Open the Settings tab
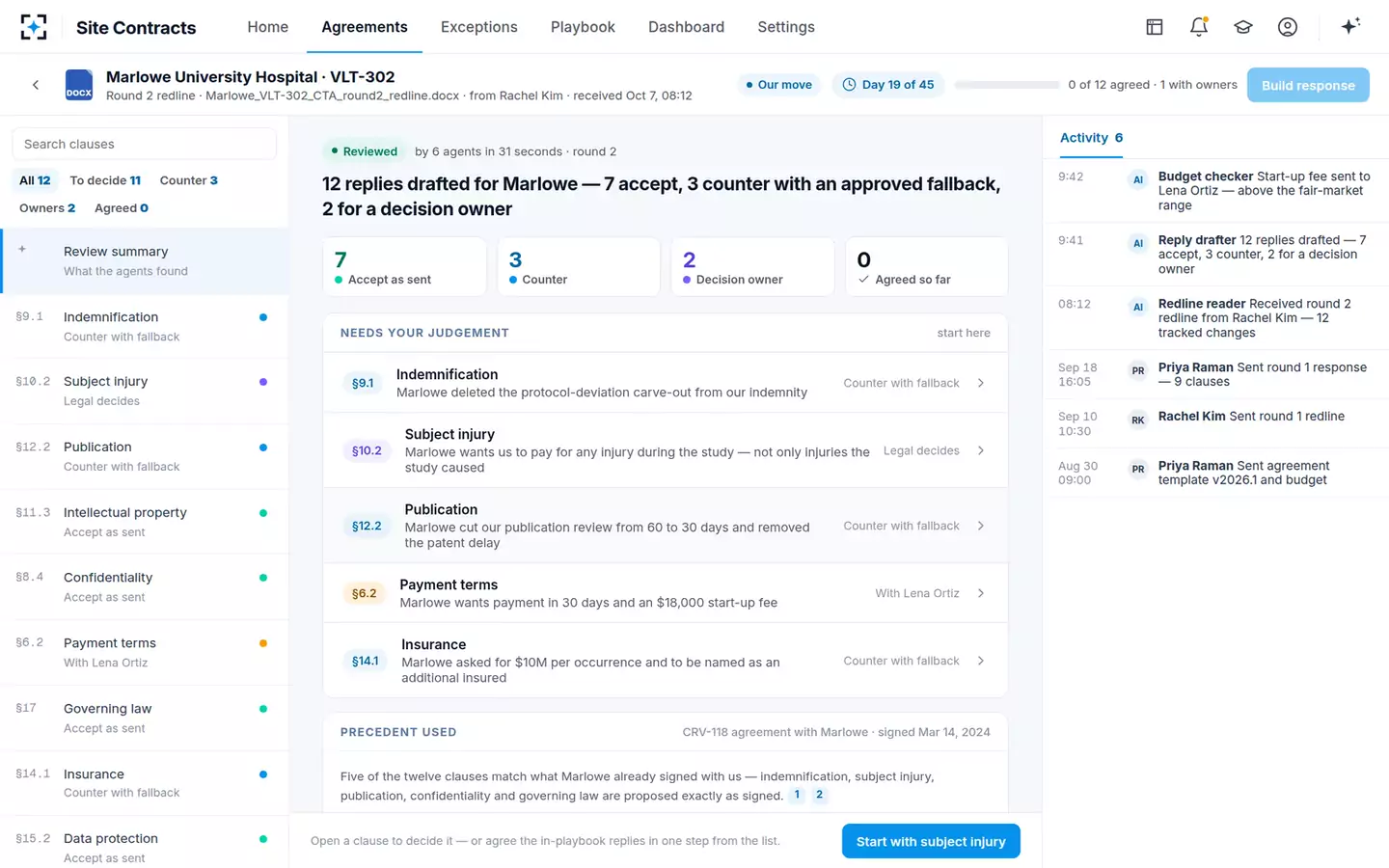This screenshot has width=1389, height=868. pos(786,27)
